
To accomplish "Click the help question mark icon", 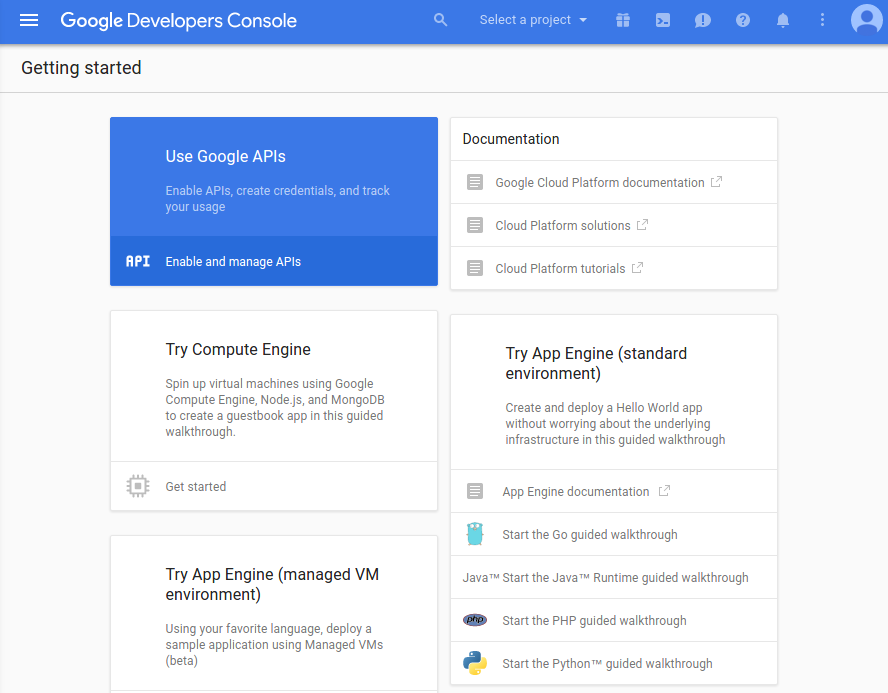I will (x=743, y=20).
